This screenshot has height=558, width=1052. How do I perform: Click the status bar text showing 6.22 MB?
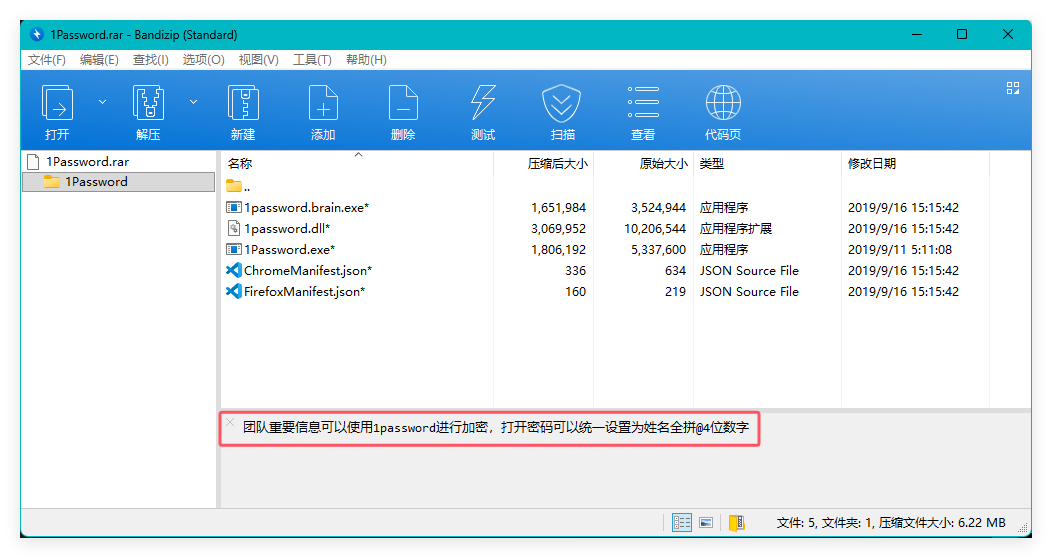pyautogui.click(x=891, y=522)
